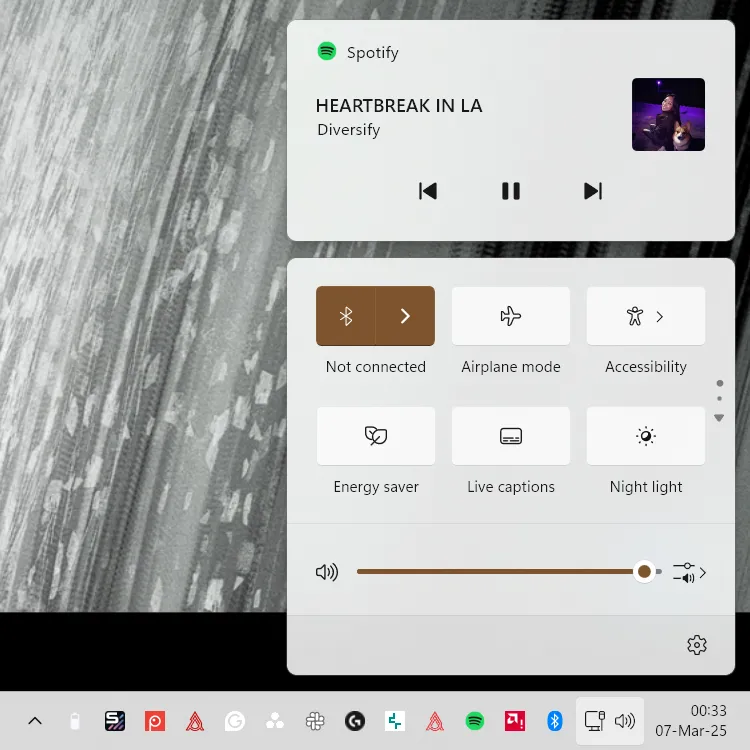Screen dimensions: 750x750
Task: Click the Spotify header in the media panel
Action: [x=358, y=52]
